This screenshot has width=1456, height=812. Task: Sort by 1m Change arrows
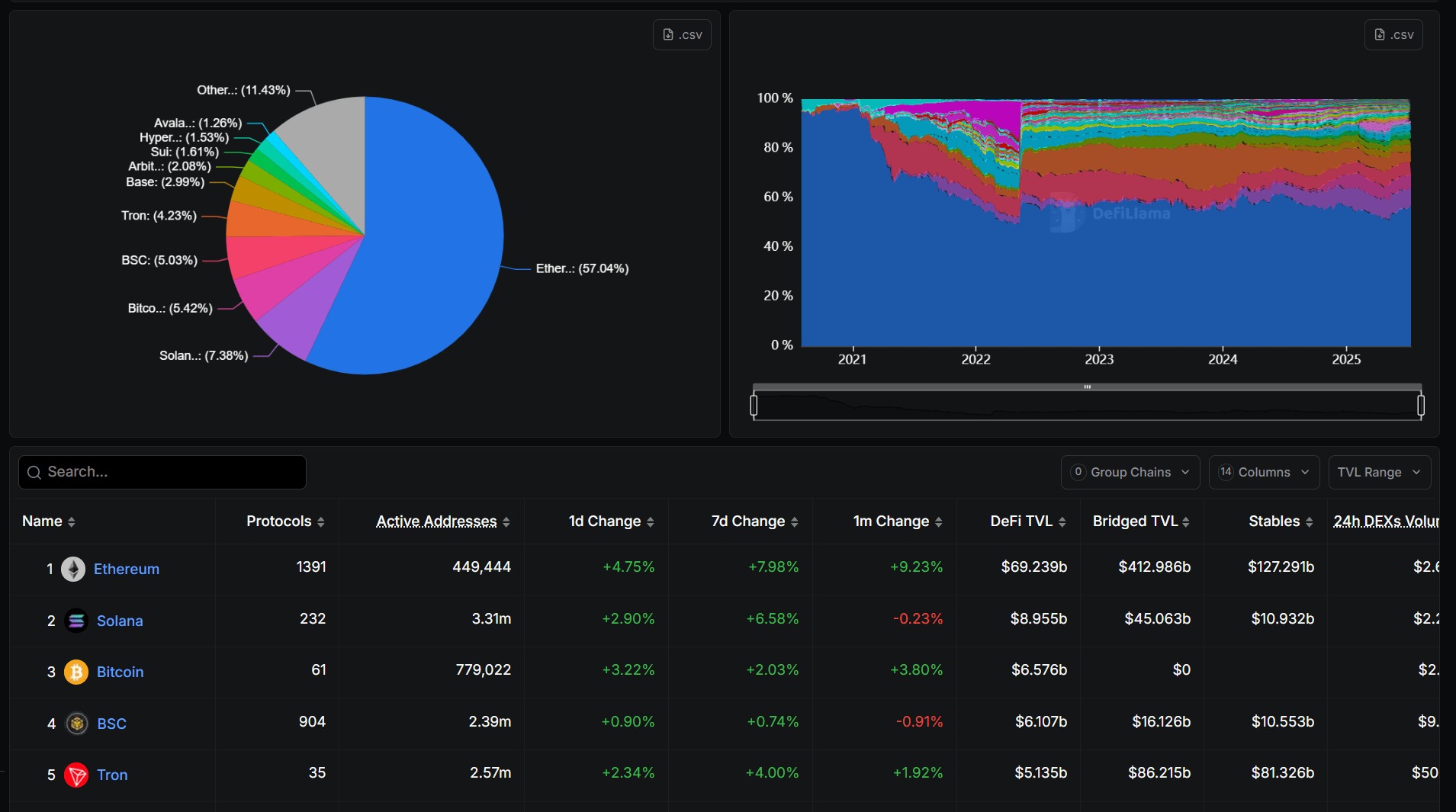click(x=939, y=522)
